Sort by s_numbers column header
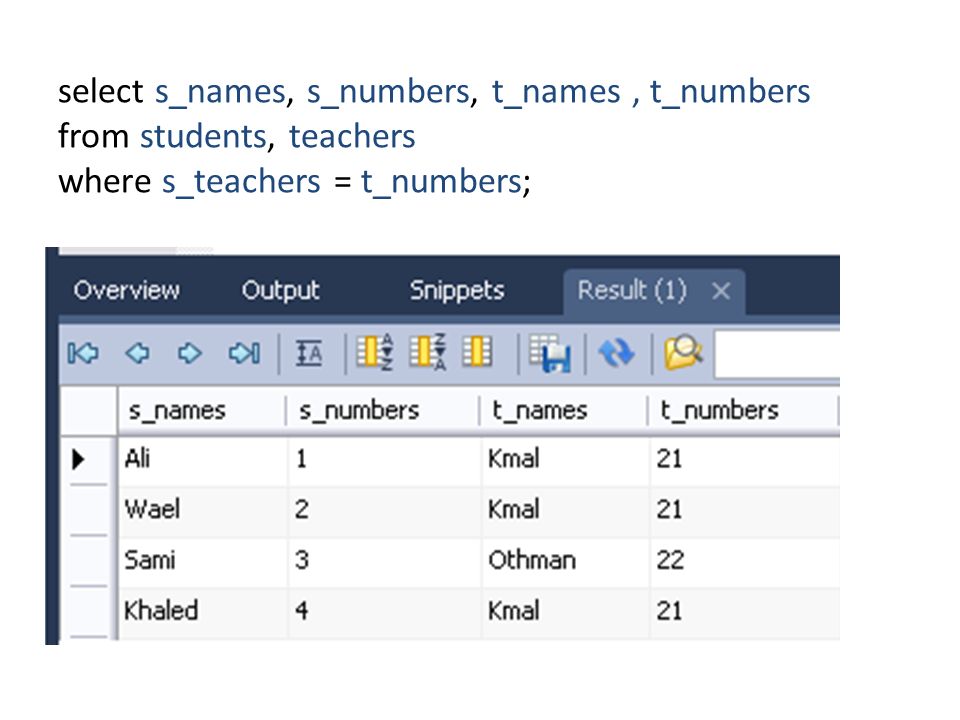The image size is (960, 720). pos(383,411)
